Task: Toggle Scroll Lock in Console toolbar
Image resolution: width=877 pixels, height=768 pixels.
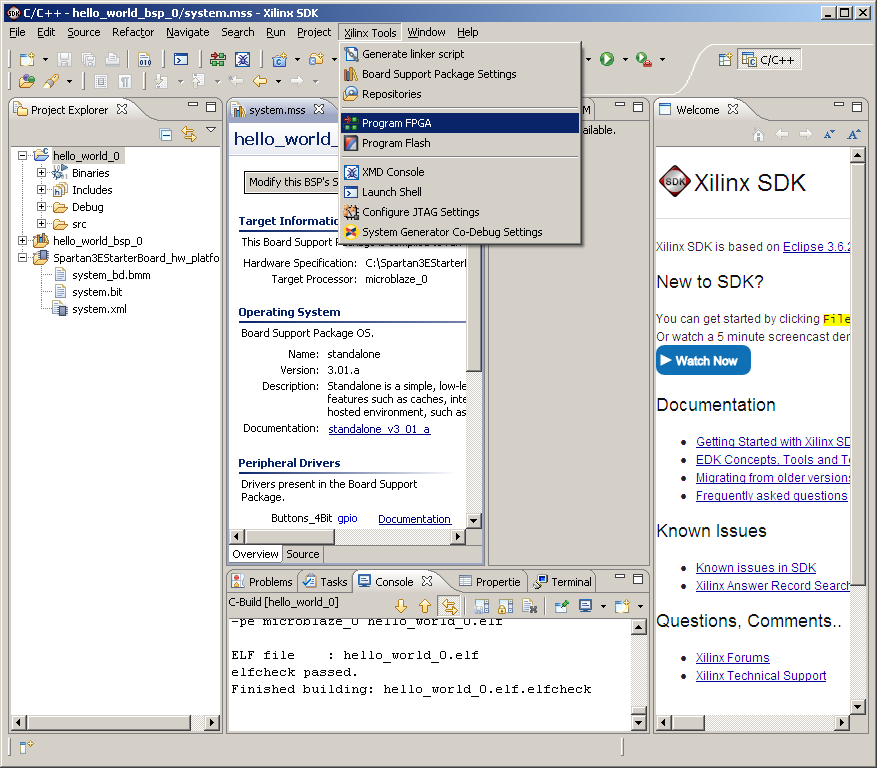Action: click(505, 606)
